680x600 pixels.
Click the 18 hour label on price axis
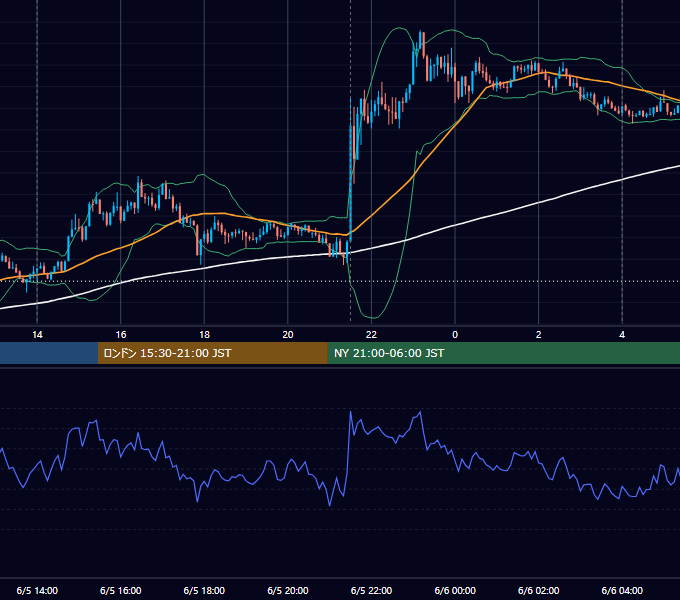pos(204,335)
